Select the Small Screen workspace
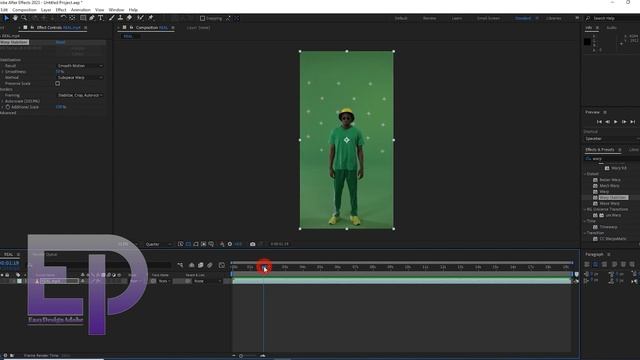 [488, 18]
